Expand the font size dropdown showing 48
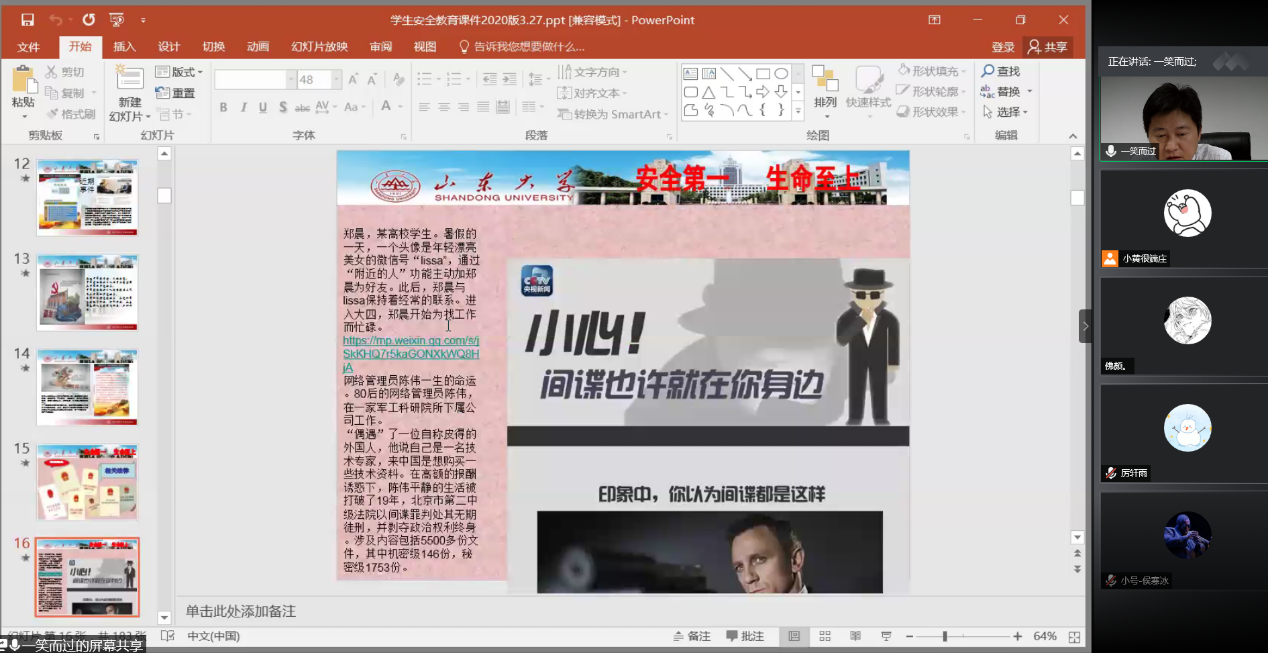 [336, 80]
